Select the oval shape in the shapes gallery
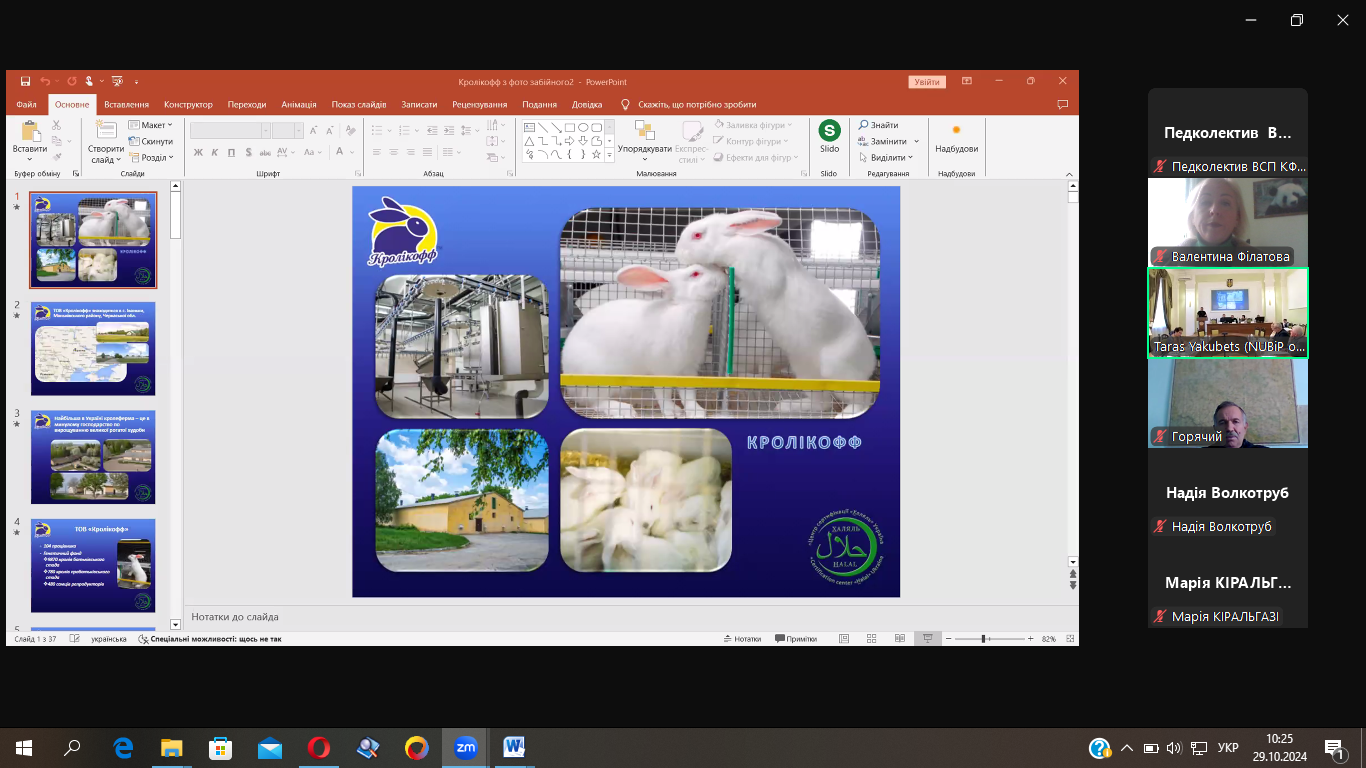The image size is (1366, 768). tap(582, 127)
